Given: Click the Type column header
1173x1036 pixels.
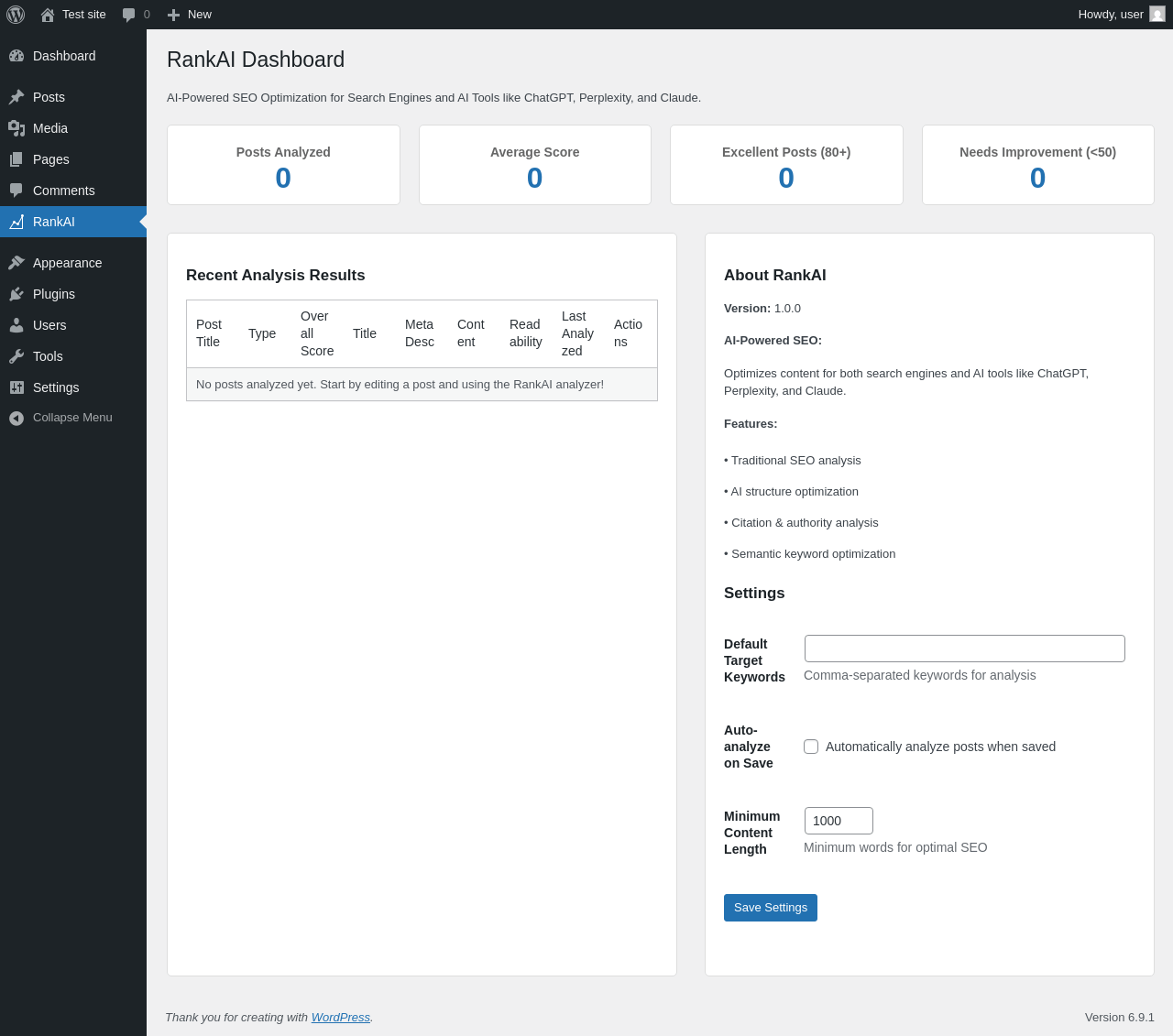Looking at the screenshot, I should click(x=262, y=333).
